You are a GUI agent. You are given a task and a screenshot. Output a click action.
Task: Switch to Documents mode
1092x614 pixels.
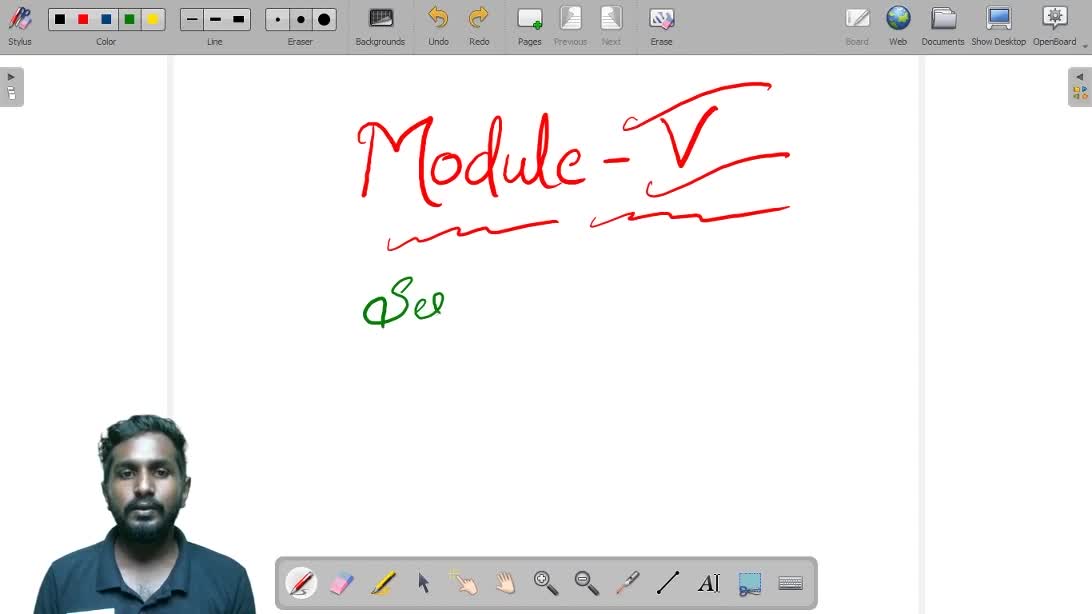click(x=942, y=25)
